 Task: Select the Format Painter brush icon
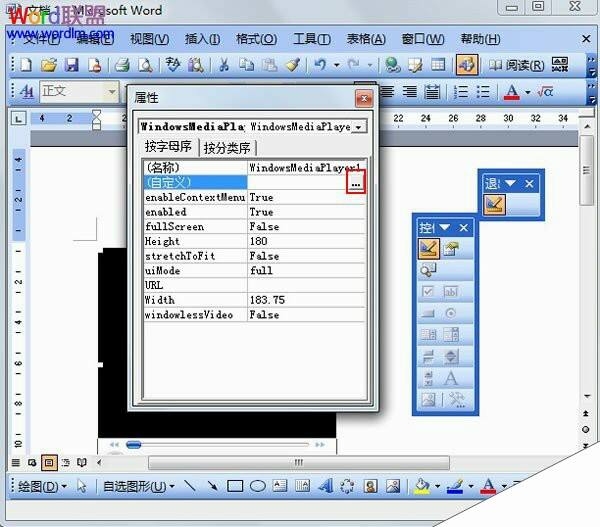(293, 65)
